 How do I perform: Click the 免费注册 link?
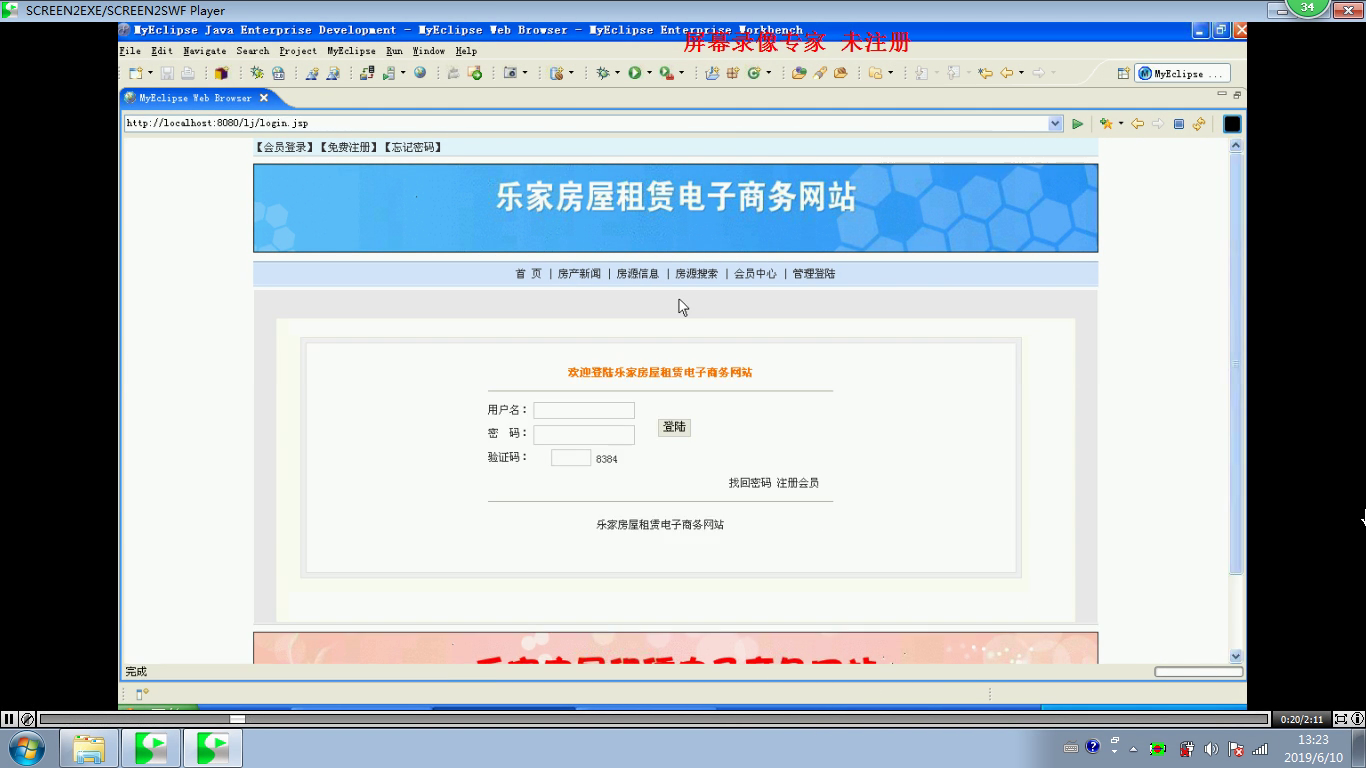(x=349, y=147)
